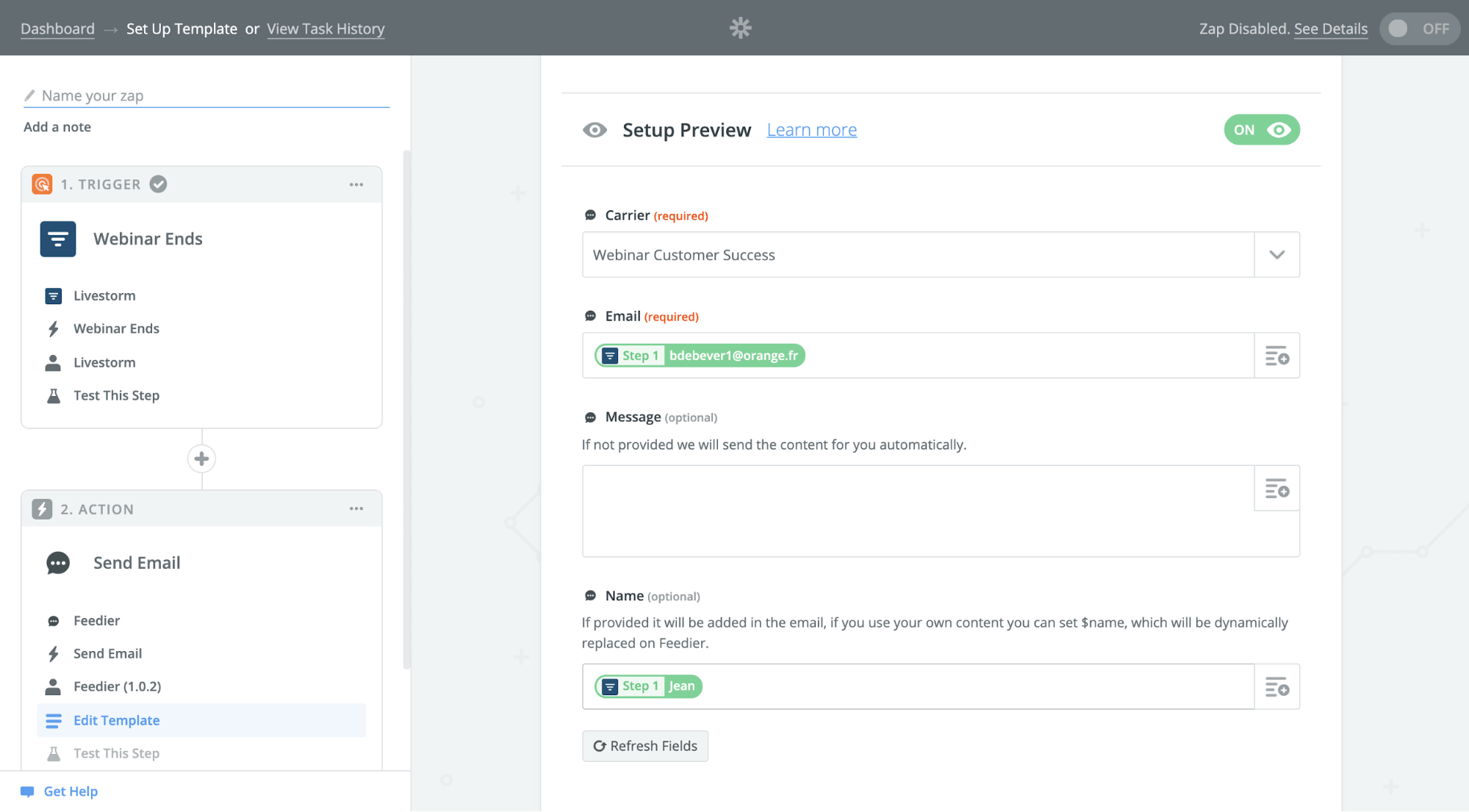The width and height of the screenshot is (1469, 812).
Task: Click the sidebar vertical scrollbar
Action: coord(406,410)
